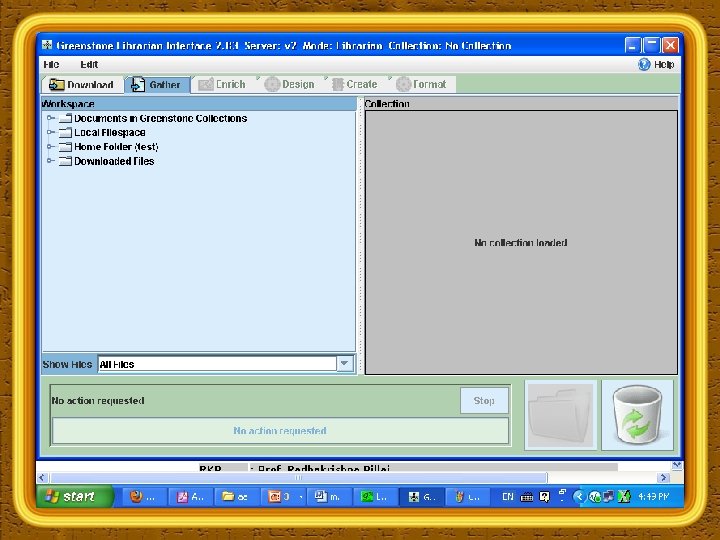Select 'Local Filespace' tree row

110,133
